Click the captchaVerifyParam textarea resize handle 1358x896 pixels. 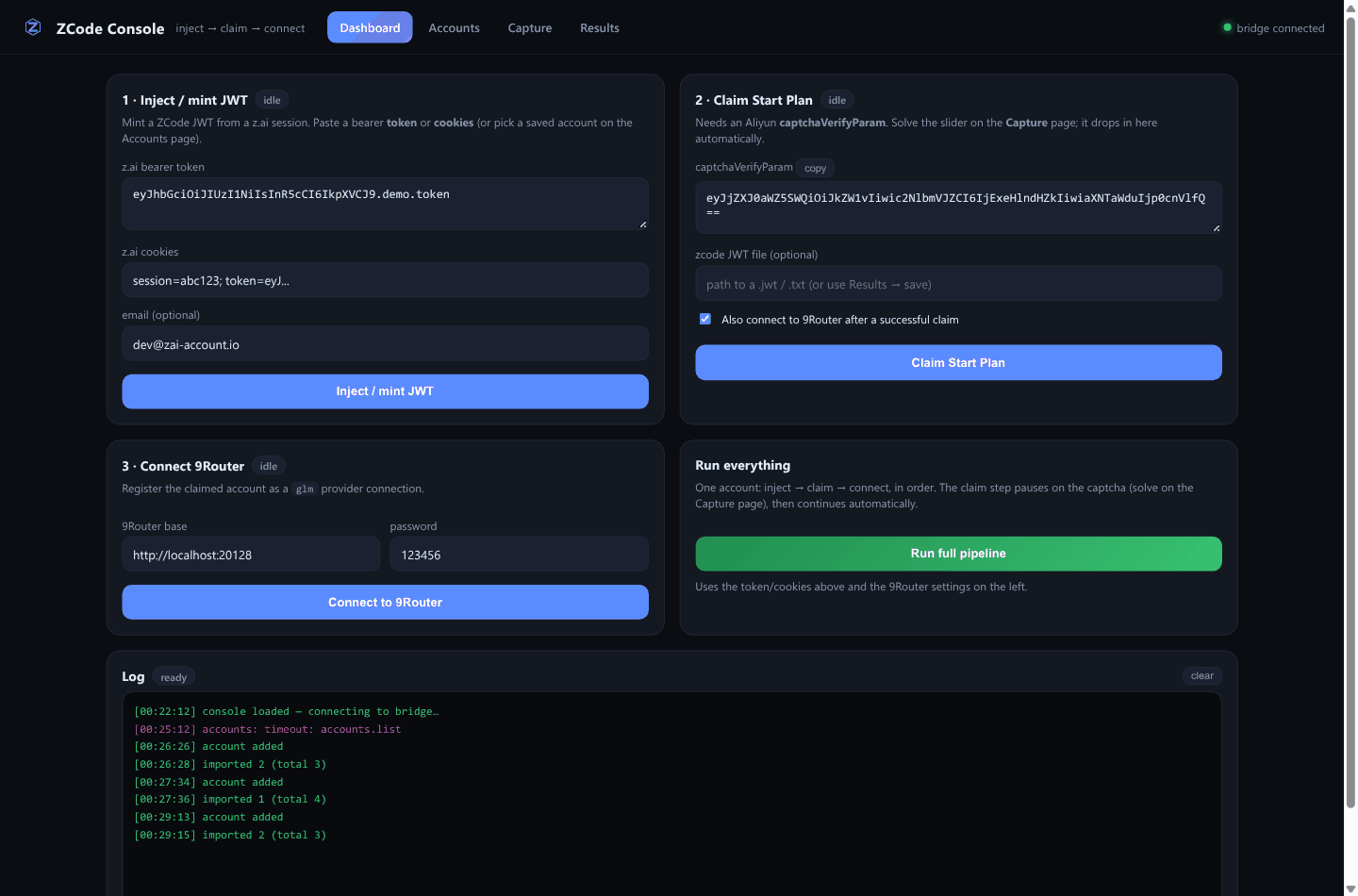tap(1217, 228)
